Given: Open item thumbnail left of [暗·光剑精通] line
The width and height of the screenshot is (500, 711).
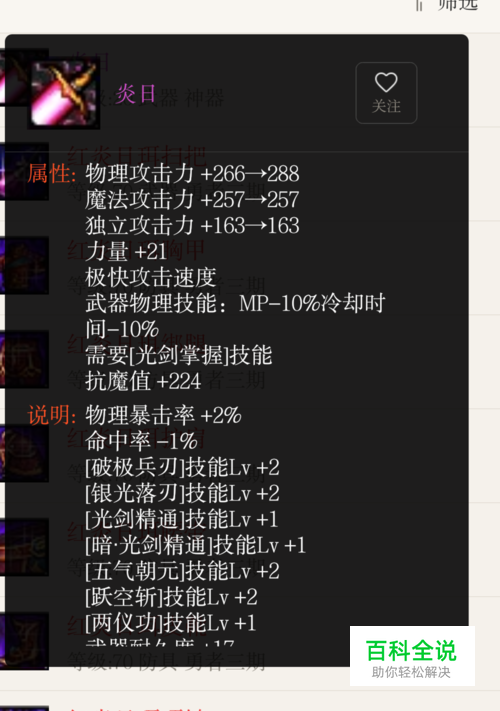Looking at the screenshot, I should click(24, 547).
